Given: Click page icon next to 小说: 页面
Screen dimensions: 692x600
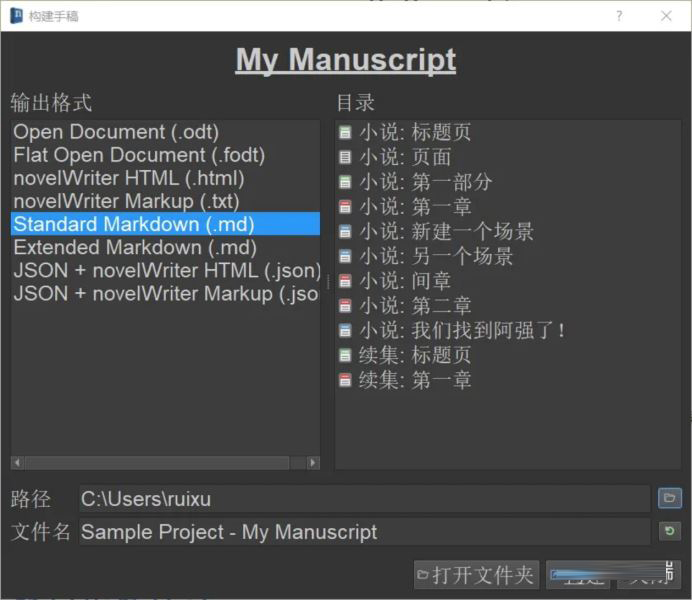Looking at the screenshot, I should pos(345,157).
